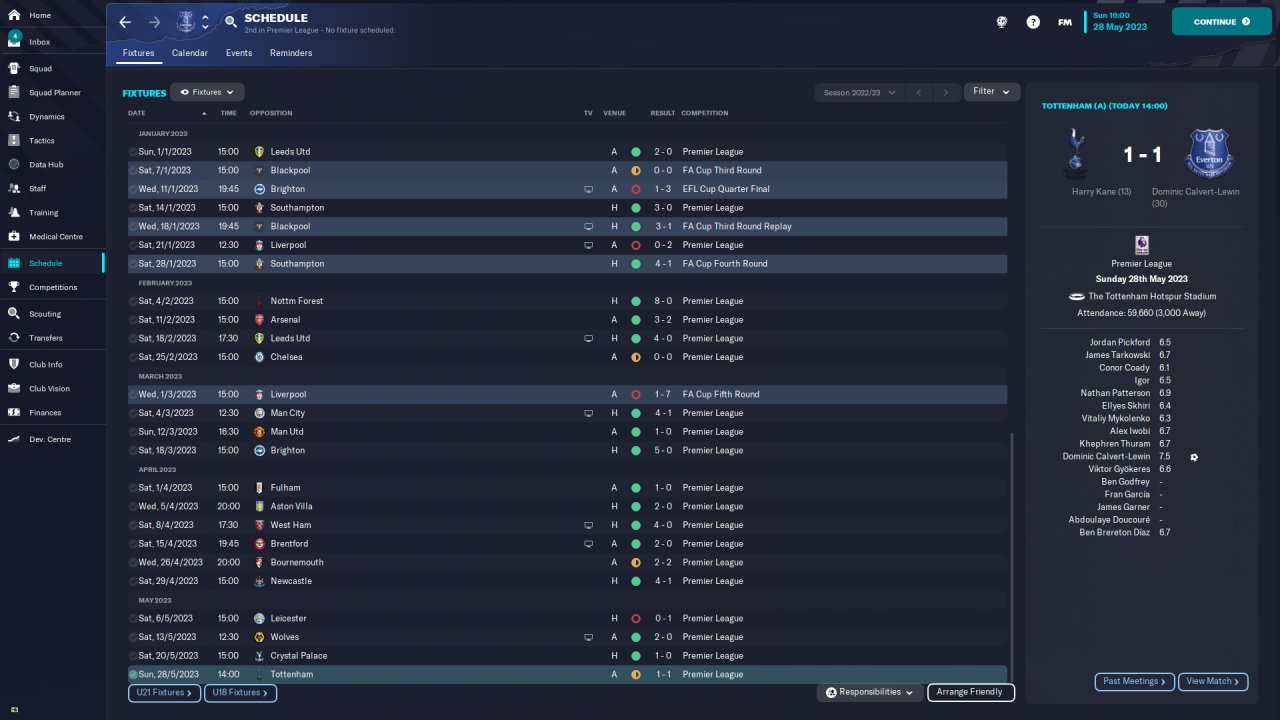Open the Dev. Centre icon
This screenshot has height=720, width=1280.
pos(14,440)
